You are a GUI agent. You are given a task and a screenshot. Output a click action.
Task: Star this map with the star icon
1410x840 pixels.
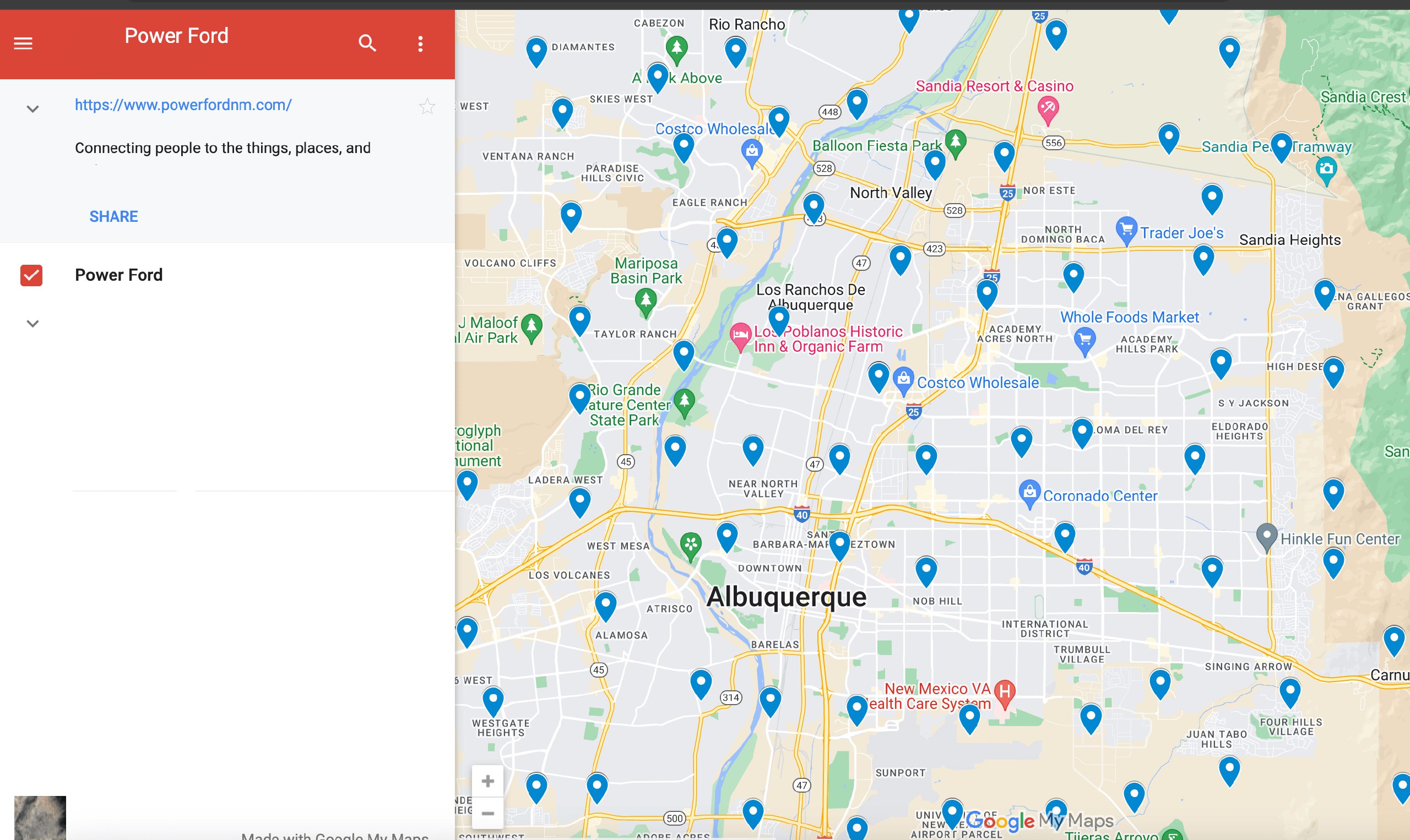pyautogui.click(x=427, y=106)
